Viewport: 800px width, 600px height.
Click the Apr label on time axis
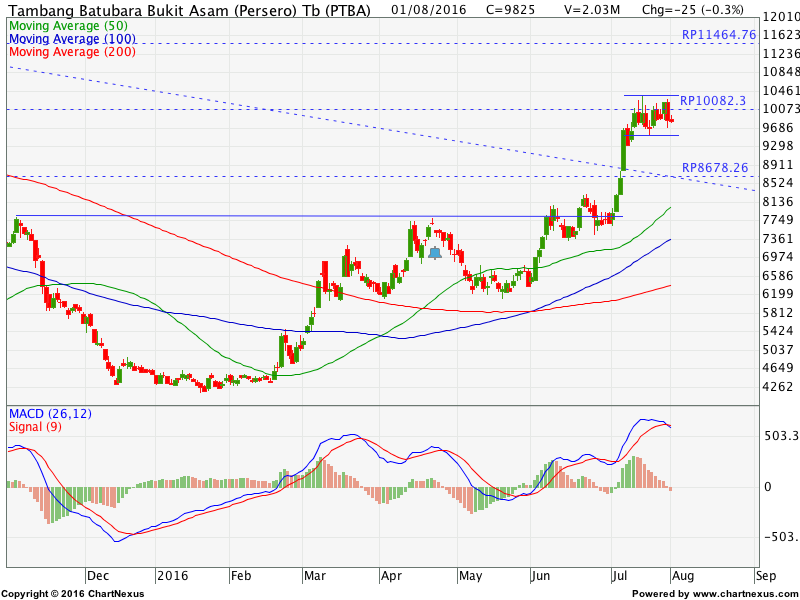pyautogui.click(x=392, y=577)
